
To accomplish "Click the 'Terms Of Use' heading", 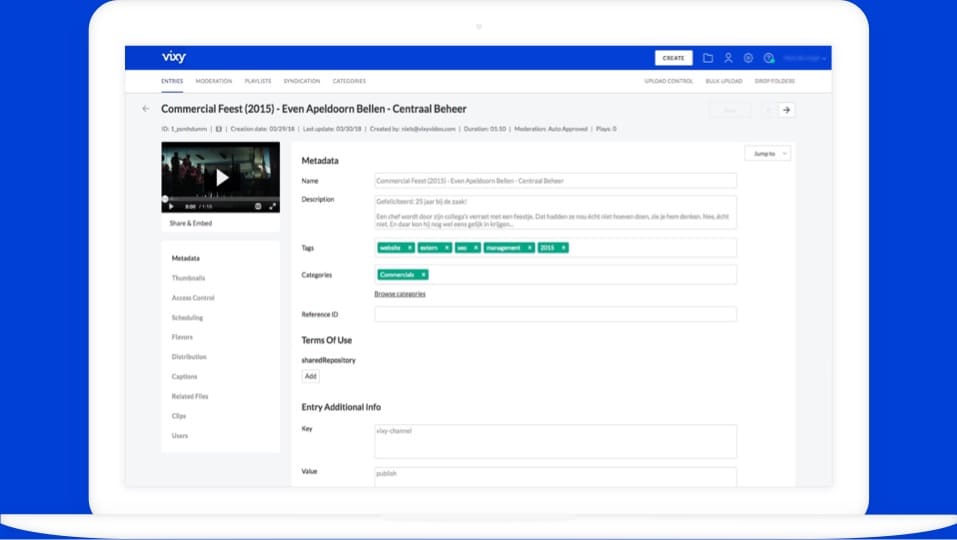I will point(327,340).
